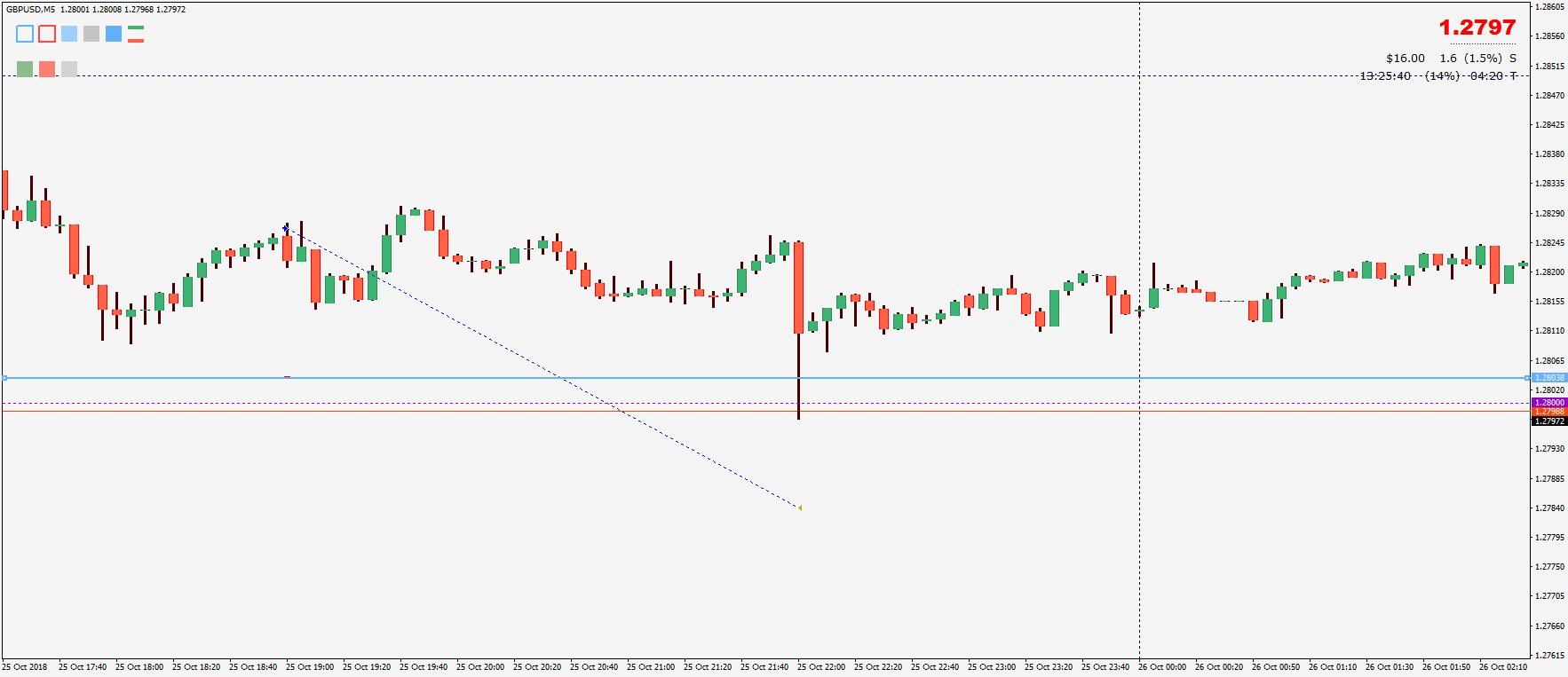
Task: Click the 13:25:40 time label
Action: pyautogui.click(x=1385, y=76)
